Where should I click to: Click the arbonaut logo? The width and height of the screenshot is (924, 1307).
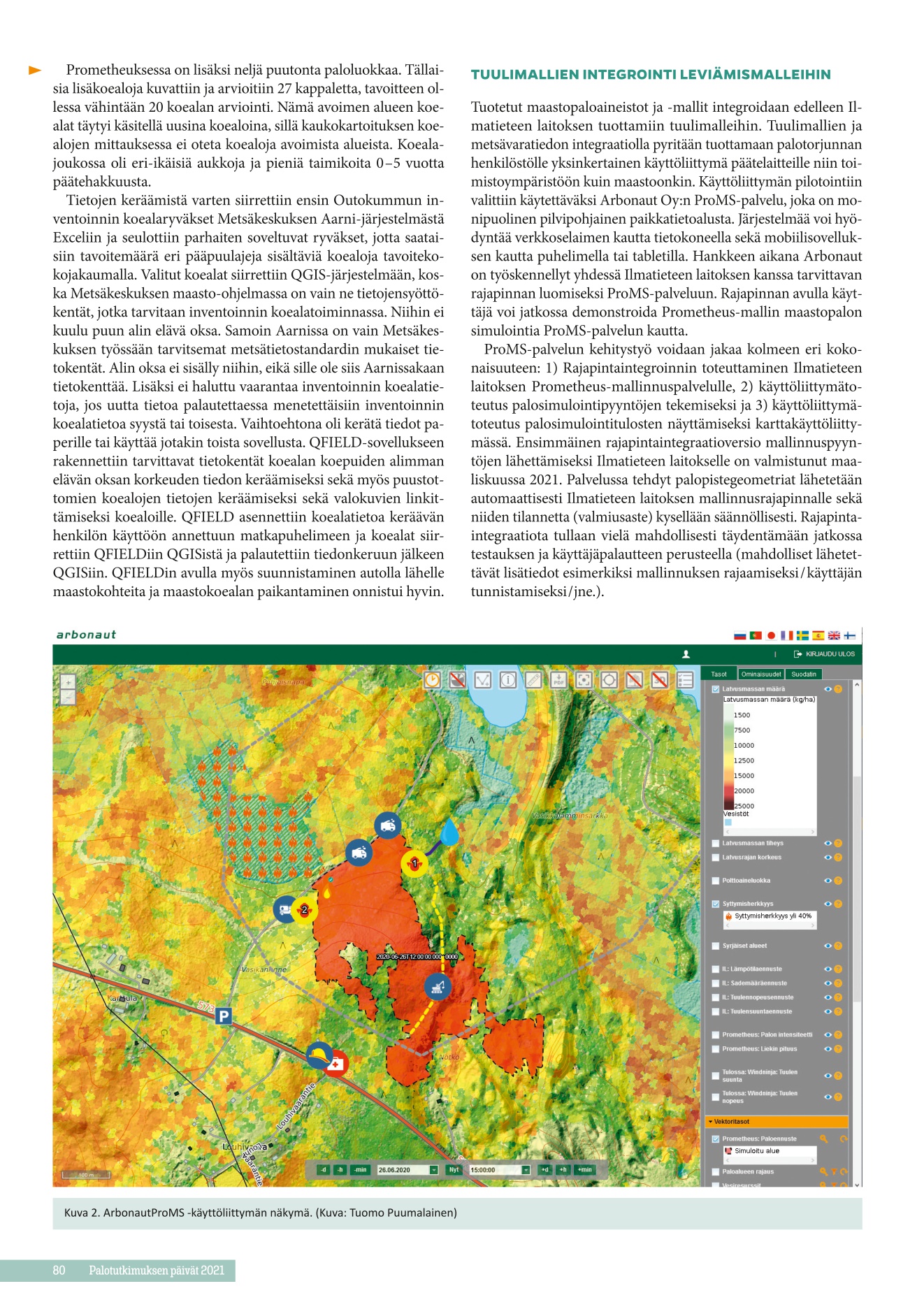tap(86, 635)
